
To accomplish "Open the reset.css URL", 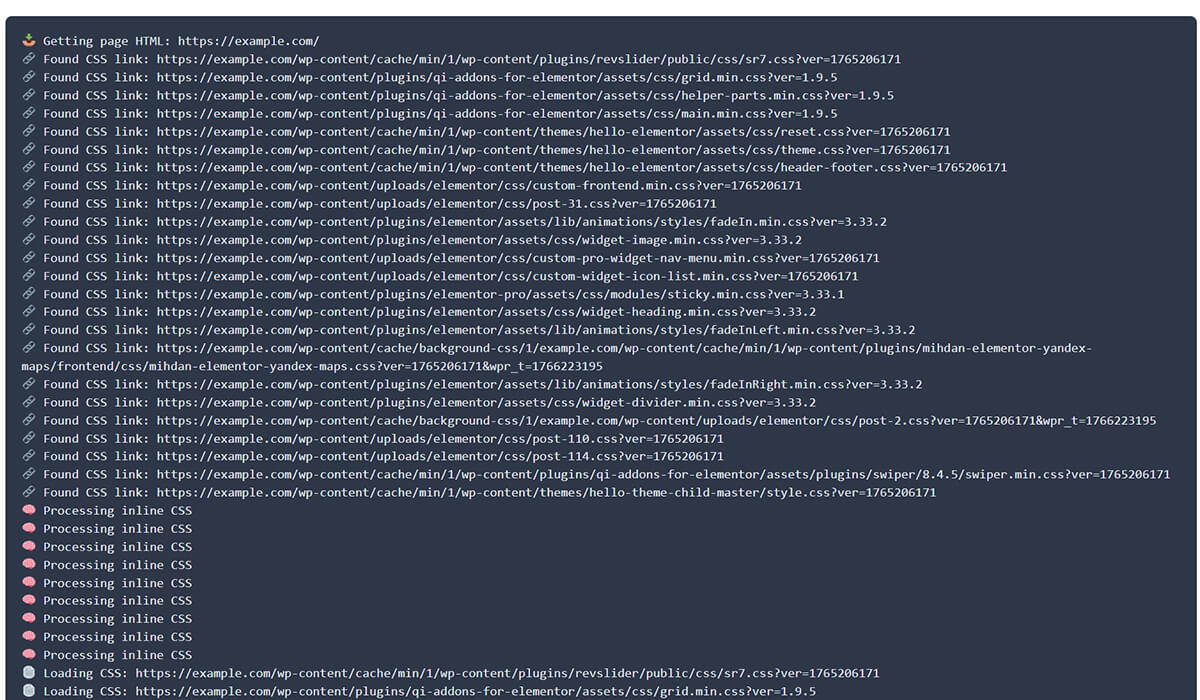I will tap(553, 131).
